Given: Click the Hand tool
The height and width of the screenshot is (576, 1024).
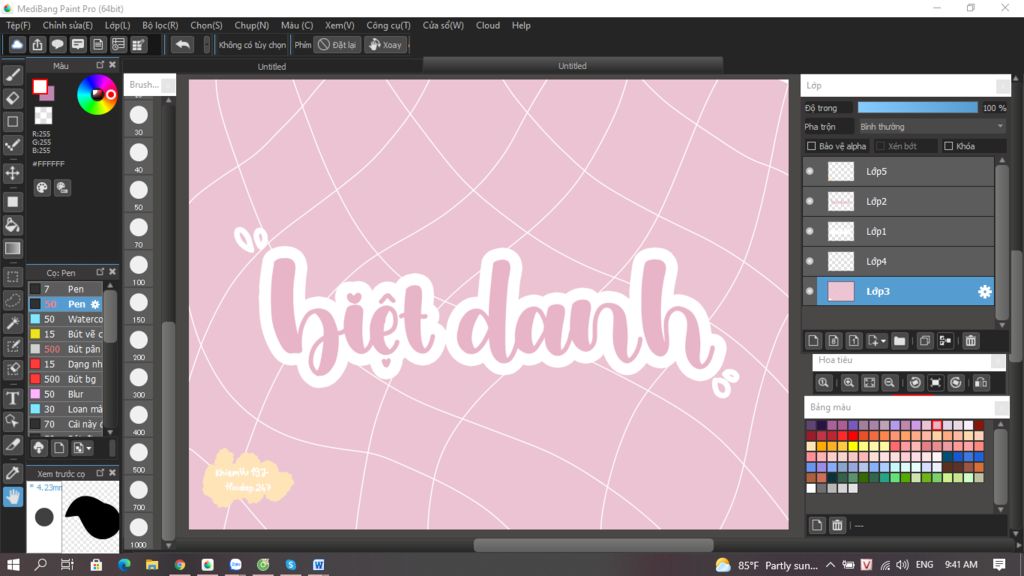Looking at the screenshot, I should point(12,497).
